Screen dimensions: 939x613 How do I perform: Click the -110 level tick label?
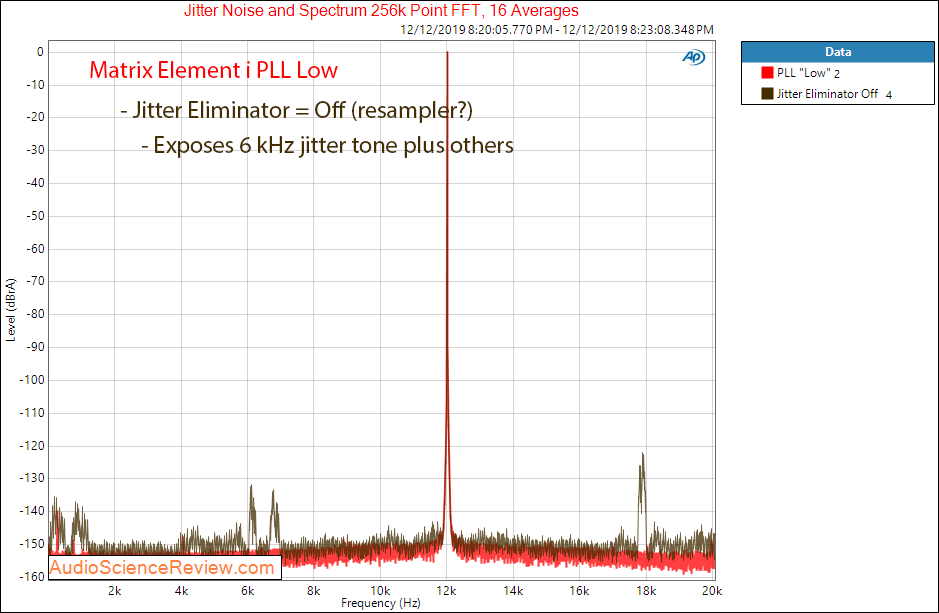[32, 412]
